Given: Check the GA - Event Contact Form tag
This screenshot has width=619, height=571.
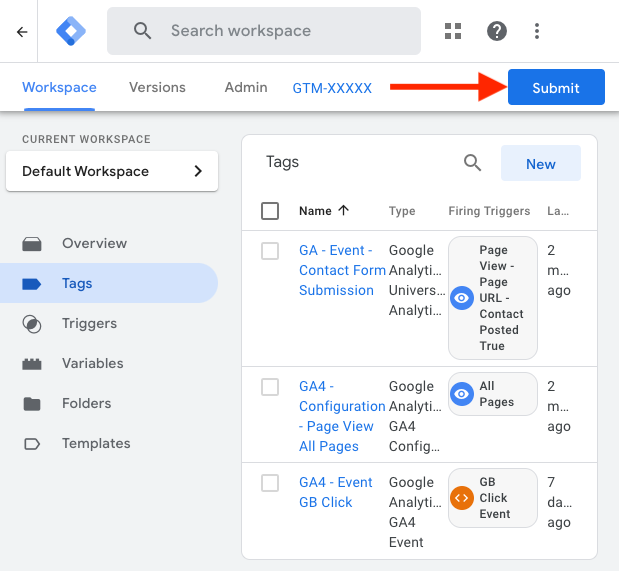Looking at the screenshot, I should tap(270, 251).
